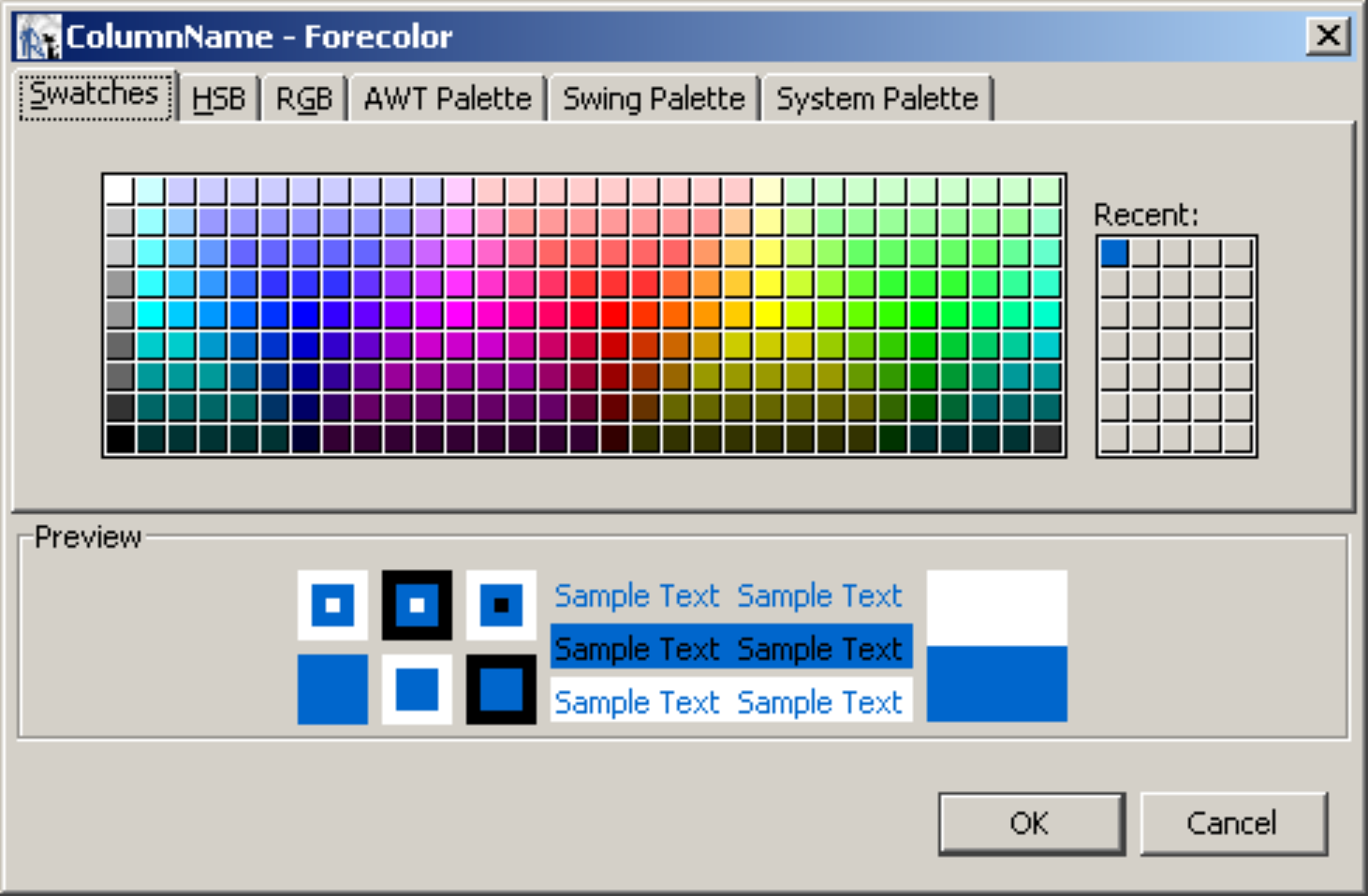Choose the pure red swatch
Viewport: 1368px width, 896px height.
point(613,315)
